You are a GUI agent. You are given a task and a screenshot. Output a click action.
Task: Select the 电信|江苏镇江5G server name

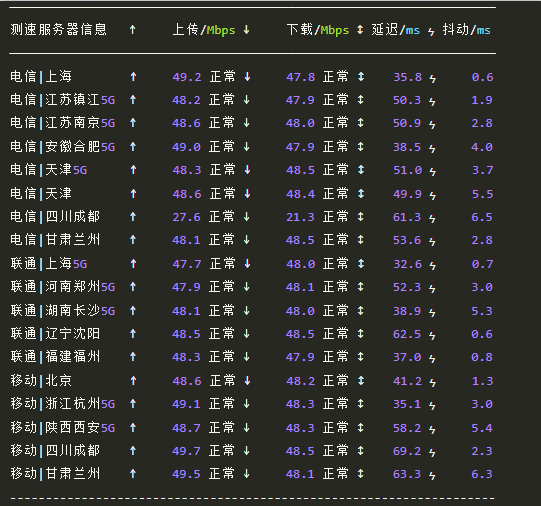point(62,100)
